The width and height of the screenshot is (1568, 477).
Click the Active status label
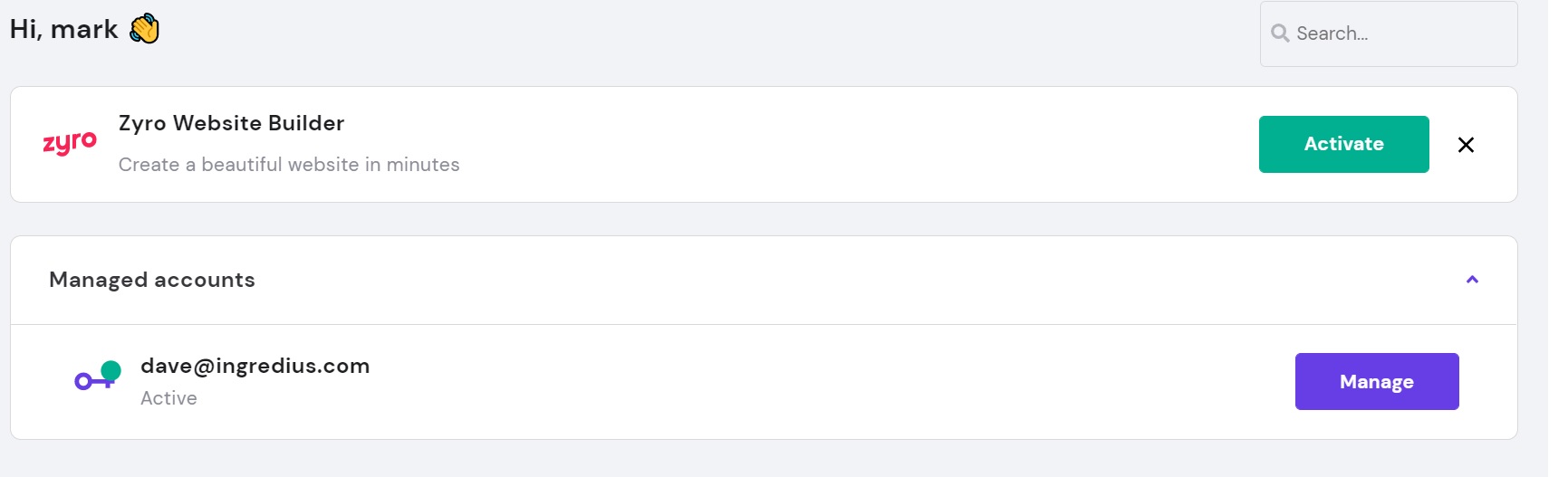click(168, 398)
